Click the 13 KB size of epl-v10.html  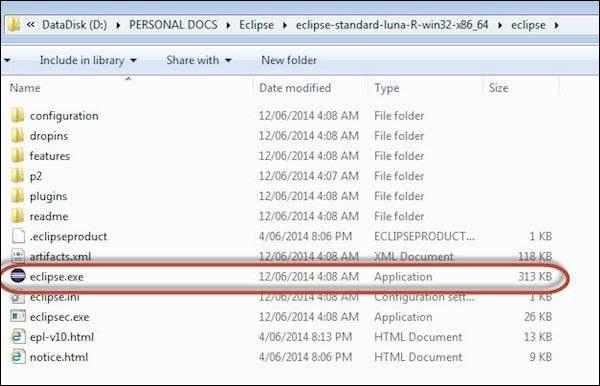pyautogui.click(x=538, y=337)
